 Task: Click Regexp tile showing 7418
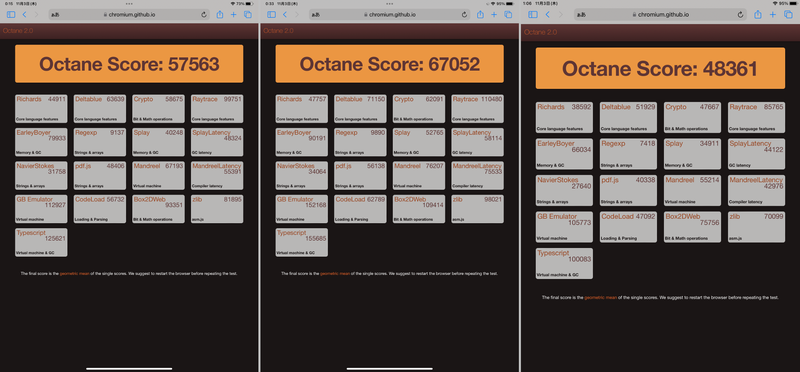[628, 154]
